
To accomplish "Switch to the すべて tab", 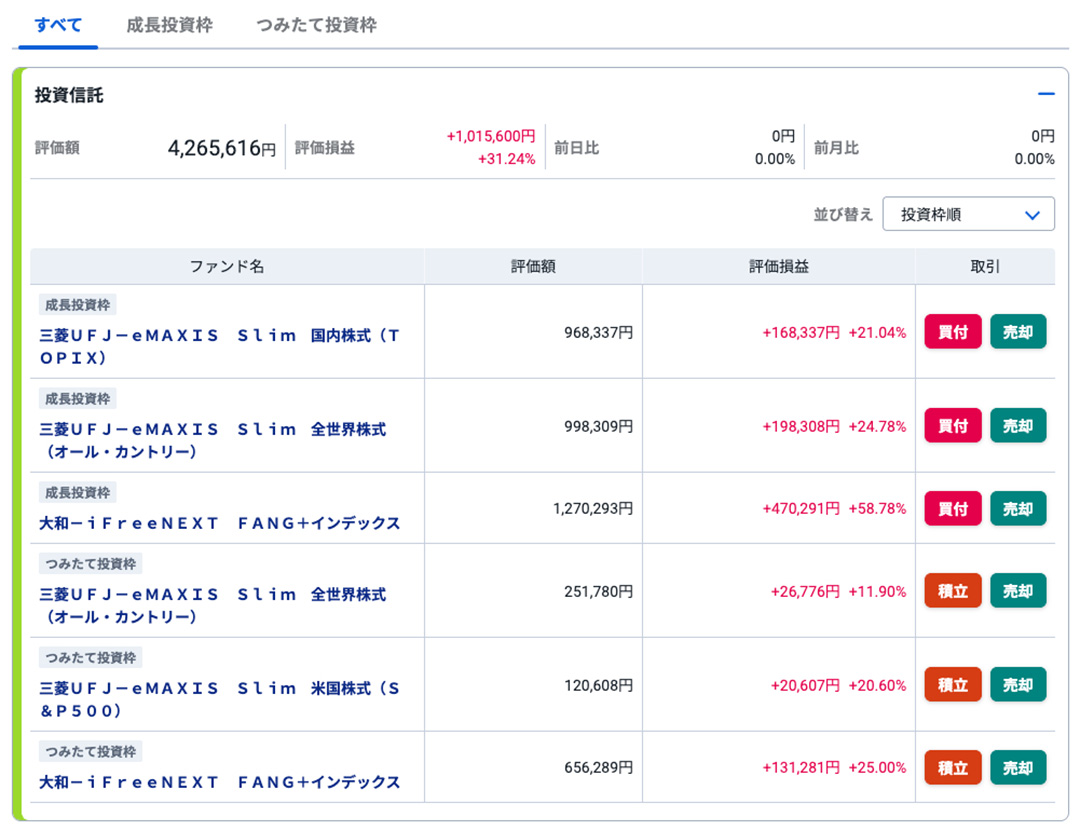I will (58, 25).
